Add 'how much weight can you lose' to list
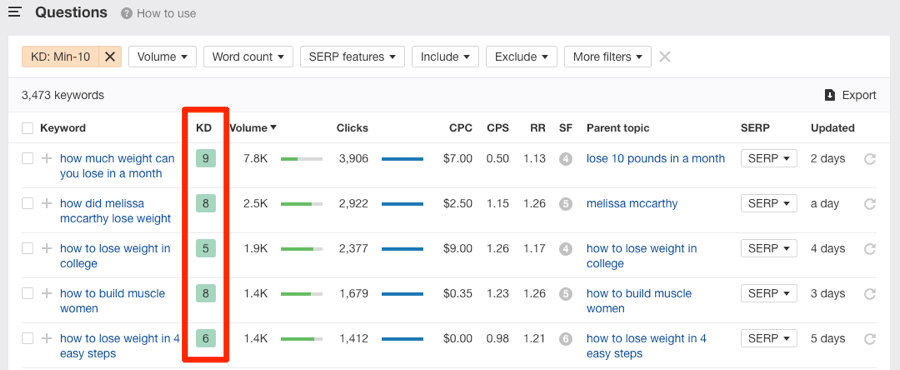Viewport: 900px width, 370px height. click(46, 158)
